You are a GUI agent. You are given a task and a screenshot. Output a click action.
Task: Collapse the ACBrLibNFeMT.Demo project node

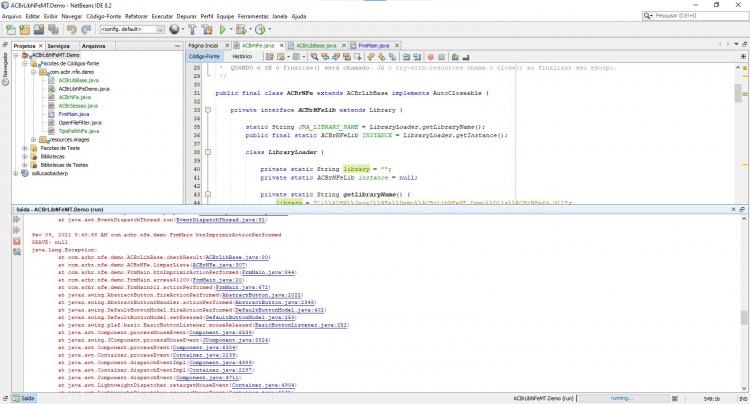click(x=16, y=55)
